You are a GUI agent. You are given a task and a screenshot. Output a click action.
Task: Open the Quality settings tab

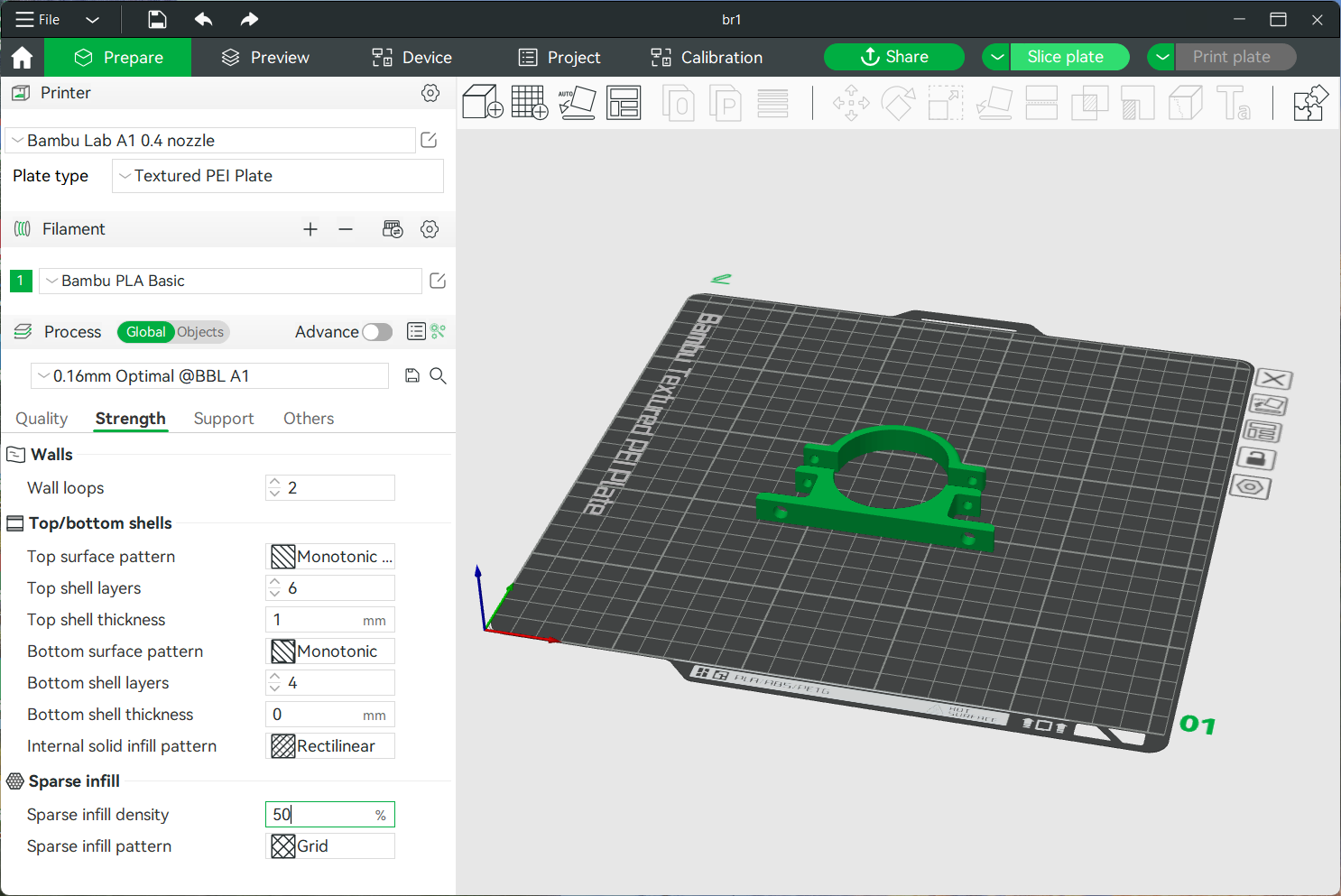point(42,419)
